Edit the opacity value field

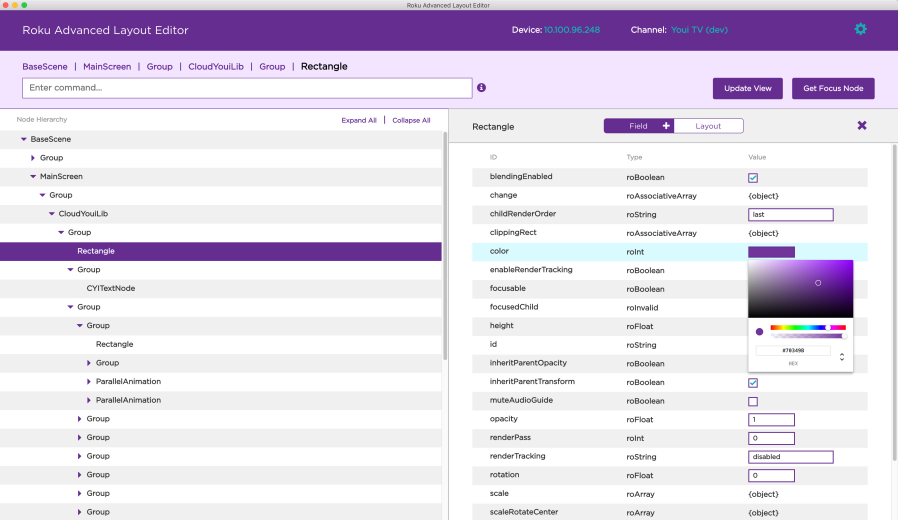click(x=771, y=419)
